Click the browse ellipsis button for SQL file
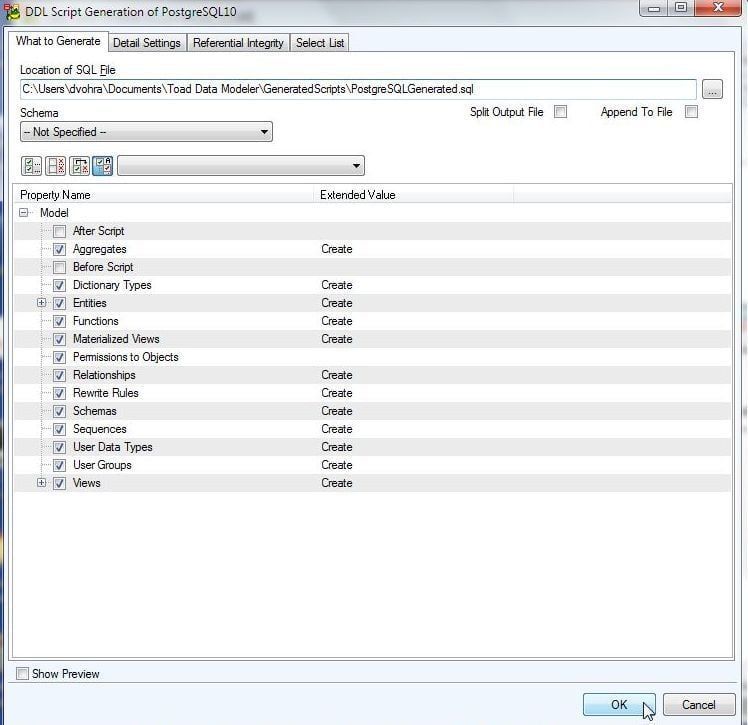The height and width of the screenshot is (725, 748). tap(712, 89)
